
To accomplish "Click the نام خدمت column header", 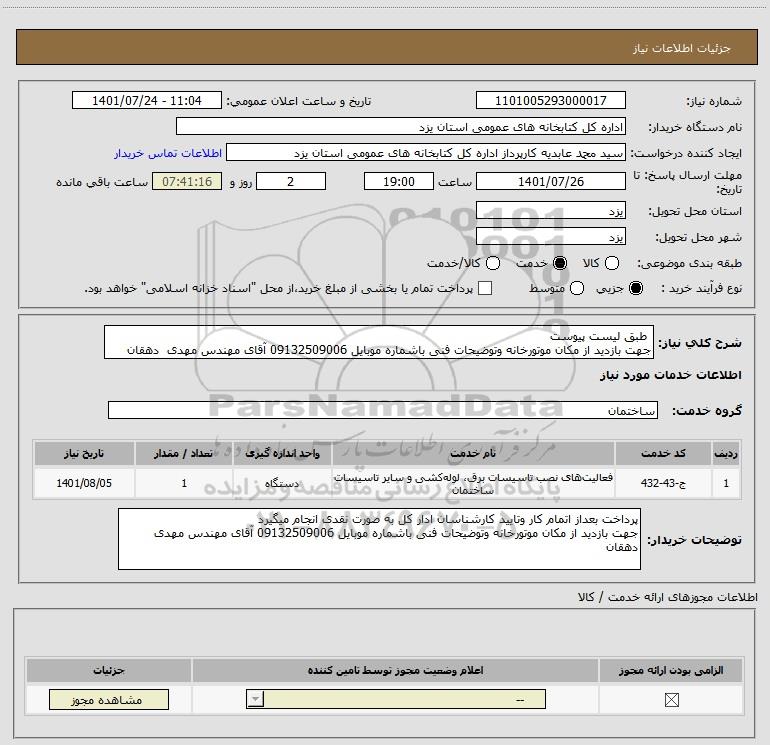I will pos(473,453).
